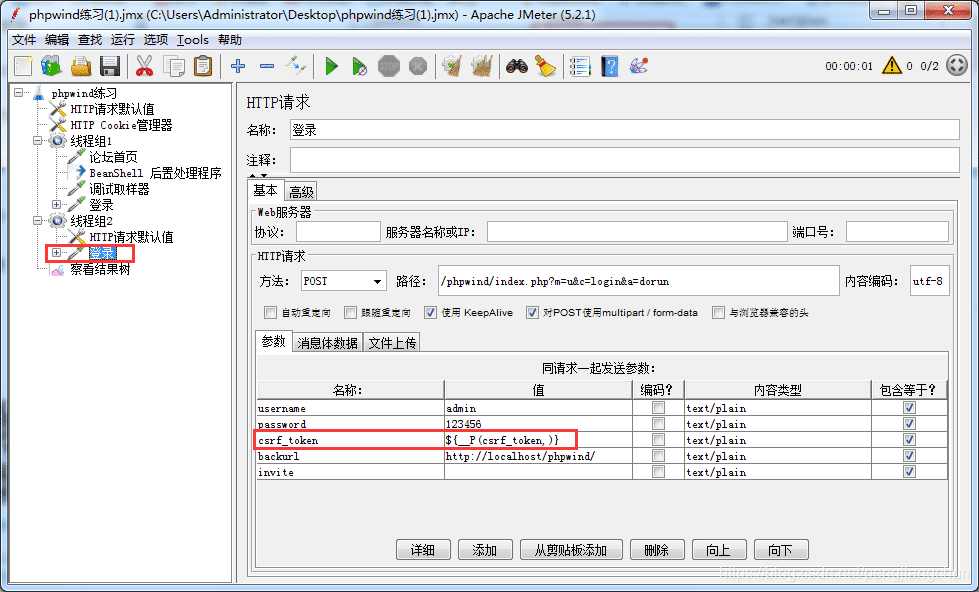This screenshot has height=592, width=979.
Task: Click the 删除 button
Action: pos(657,550)
